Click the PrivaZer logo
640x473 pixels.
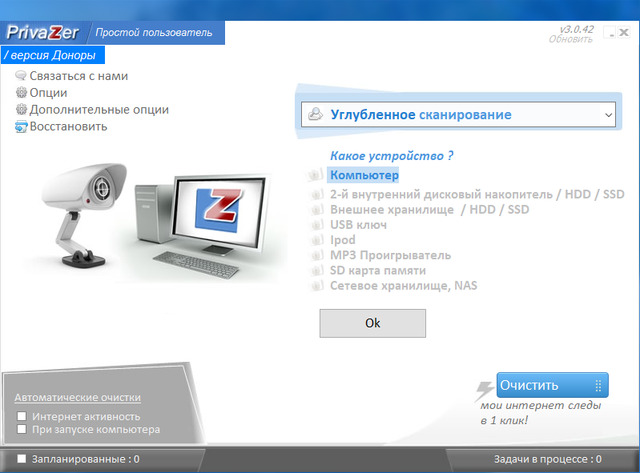coord(42,33)
